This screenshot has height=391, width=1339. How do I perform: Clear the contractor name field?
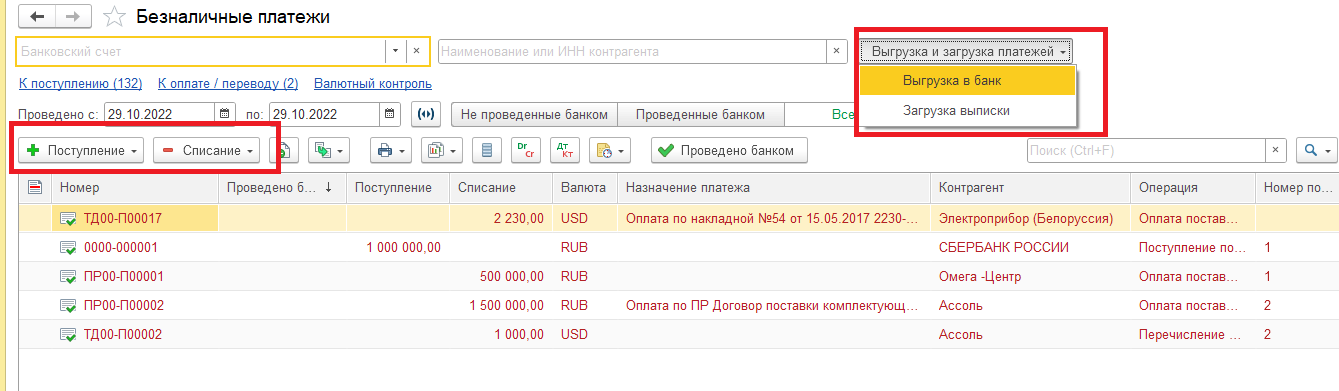(837, 50)
